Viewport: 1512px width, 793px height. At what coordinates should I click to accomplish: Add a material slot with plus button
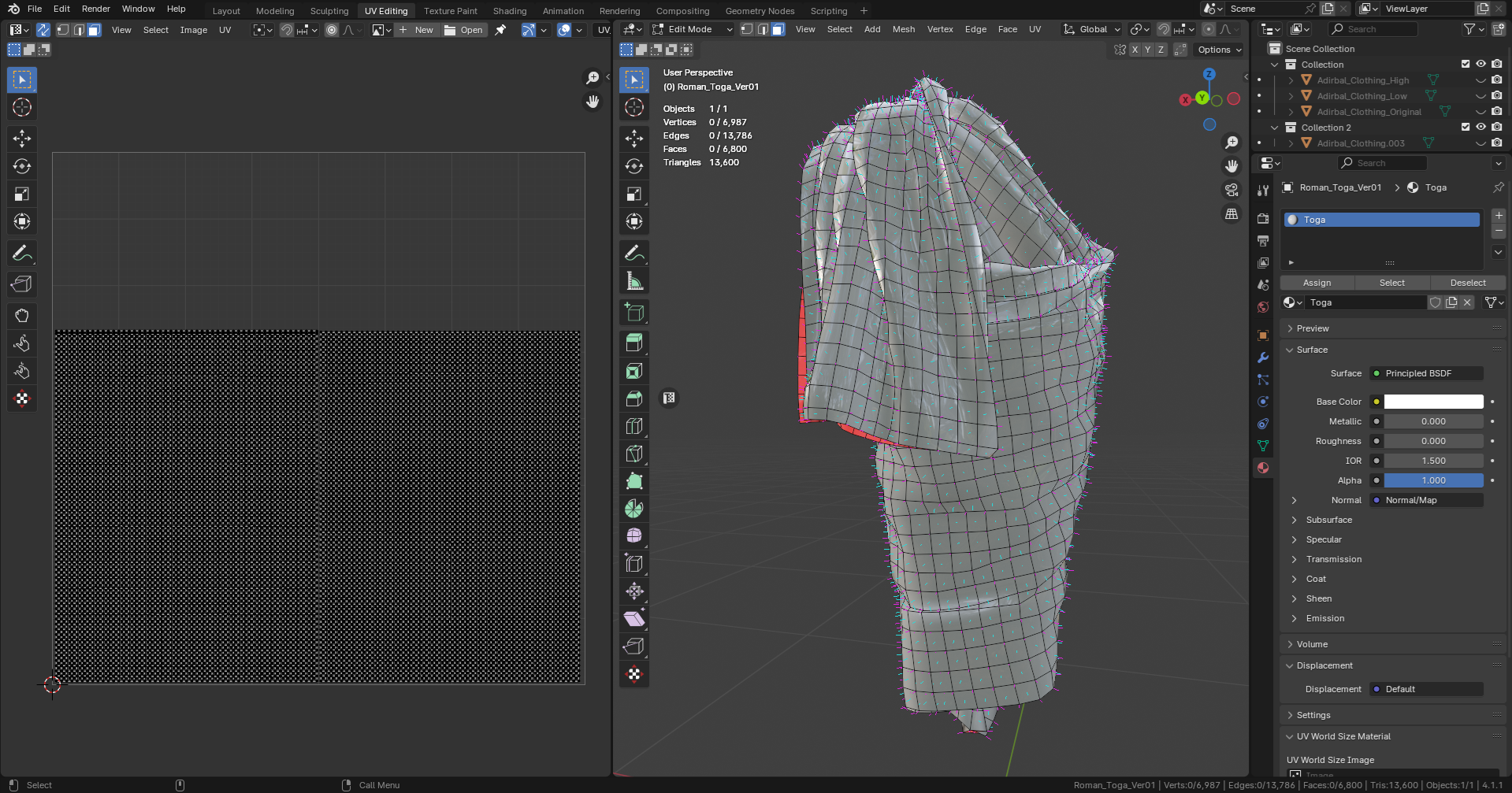pos(1499,216)
